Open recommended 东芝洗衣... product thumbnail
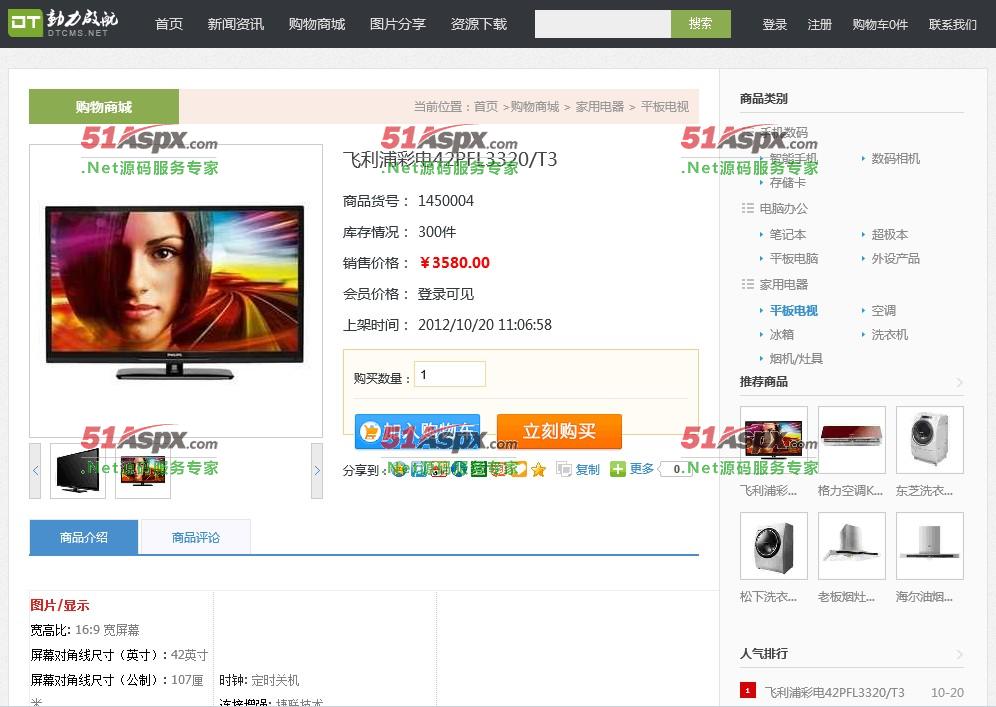The height and width of the screenshot is (707, 996). pos(930,440)
